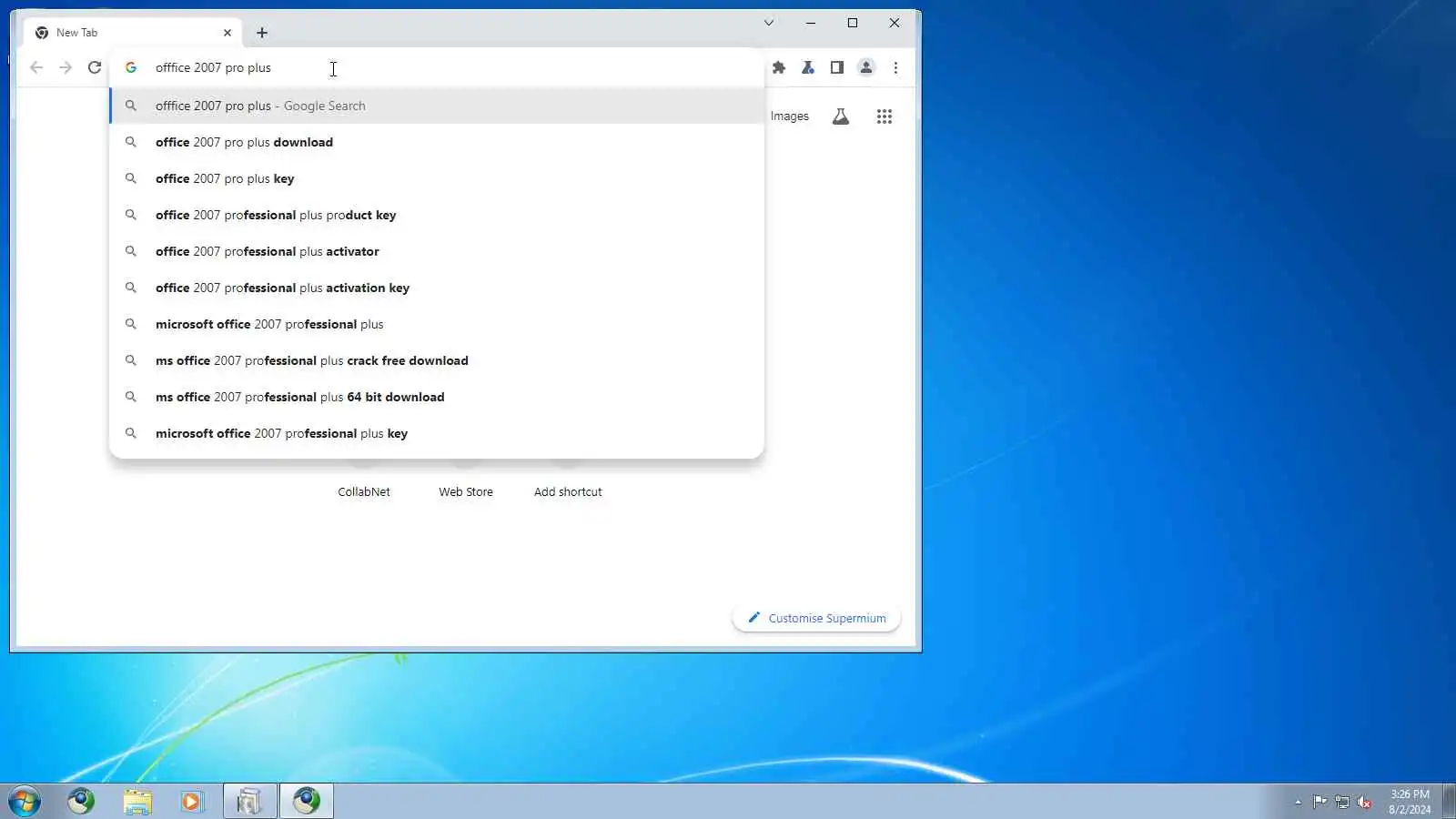
Task: Click muted volume speaker icon
Action: [1364, 802]
